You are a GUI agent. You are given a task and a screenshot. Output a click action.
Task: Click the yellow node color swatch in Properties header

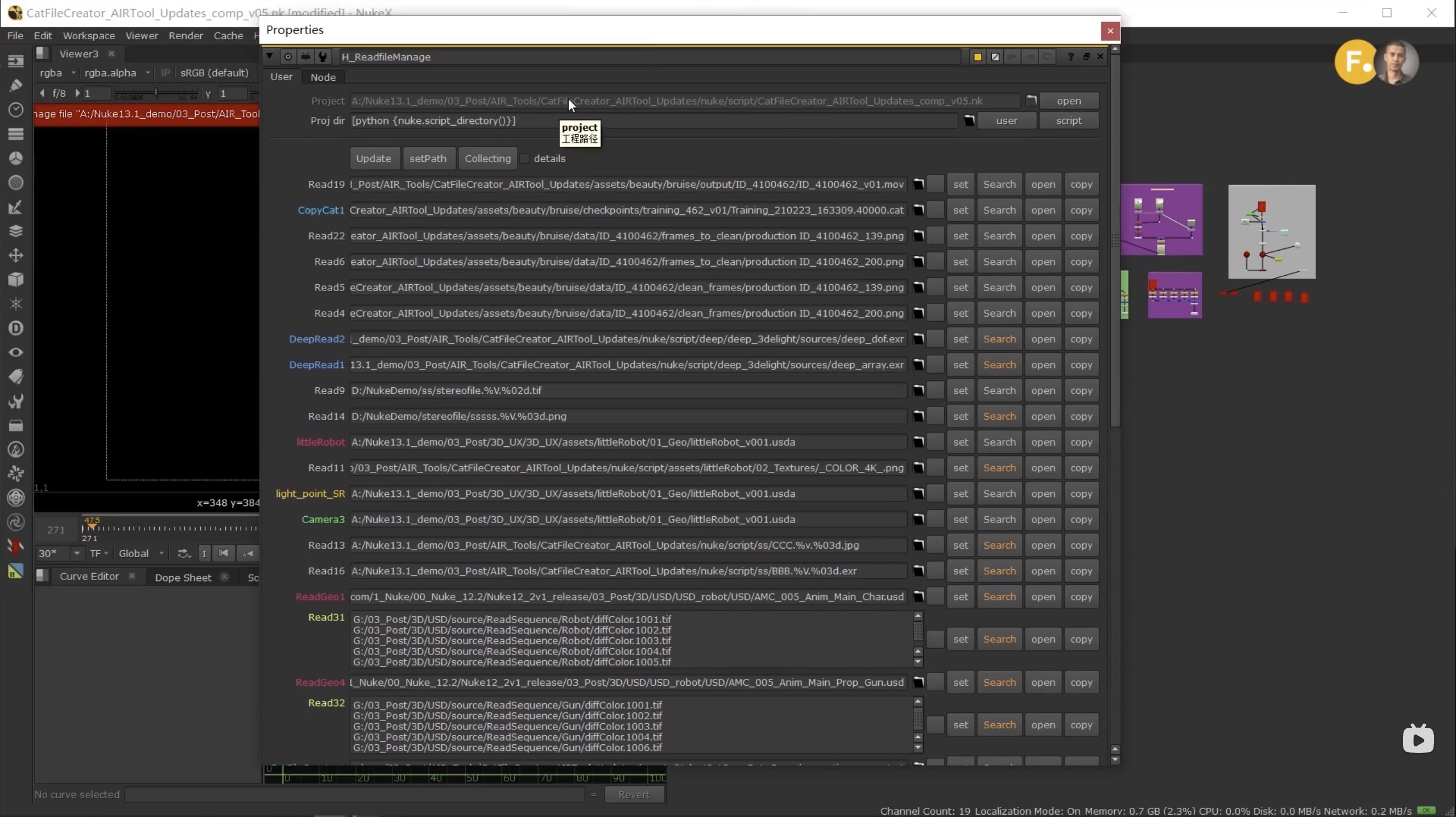[x=977, y=57]
